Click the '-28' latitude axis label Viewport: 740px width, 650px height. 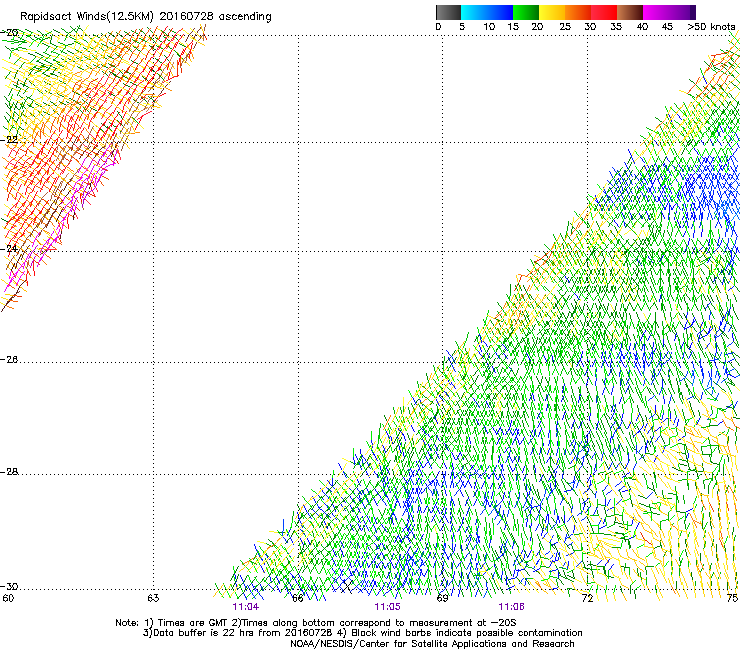coord(9,472)
